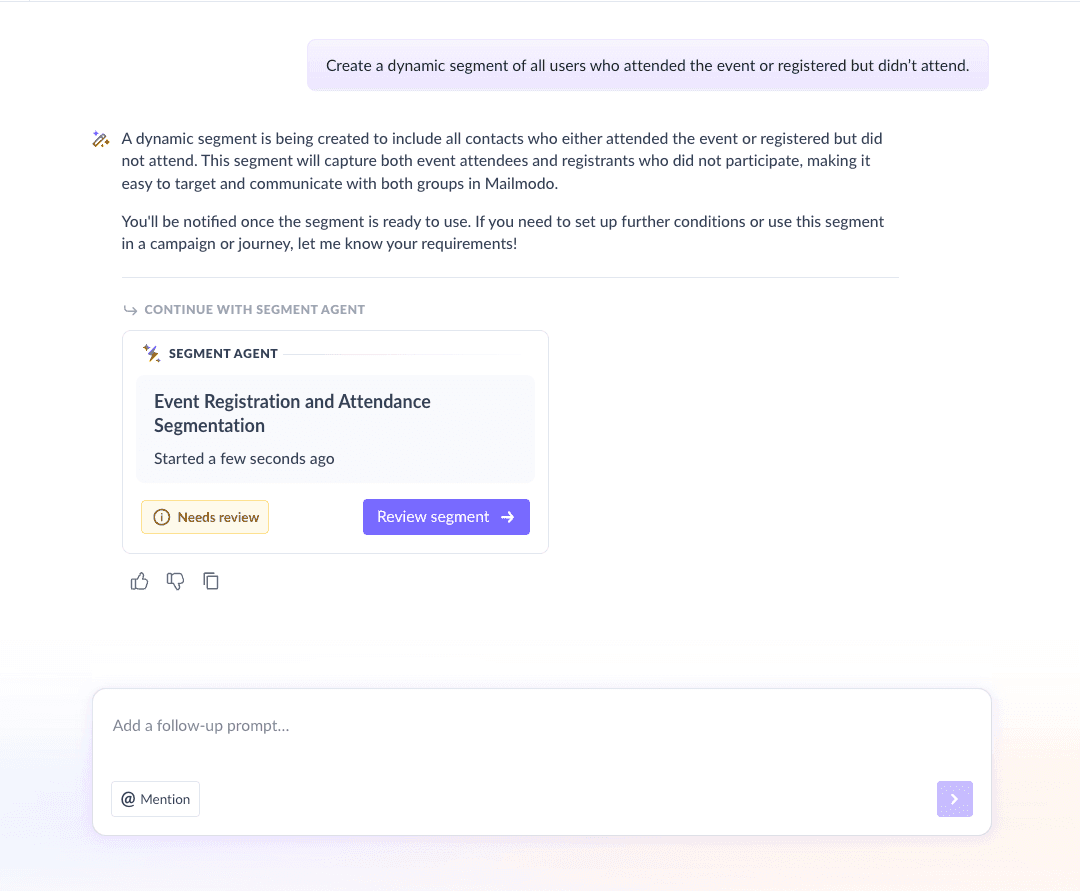
Task: Select the Event Registration and Attendance Segmentation title
Action: [x=292, y=413]
